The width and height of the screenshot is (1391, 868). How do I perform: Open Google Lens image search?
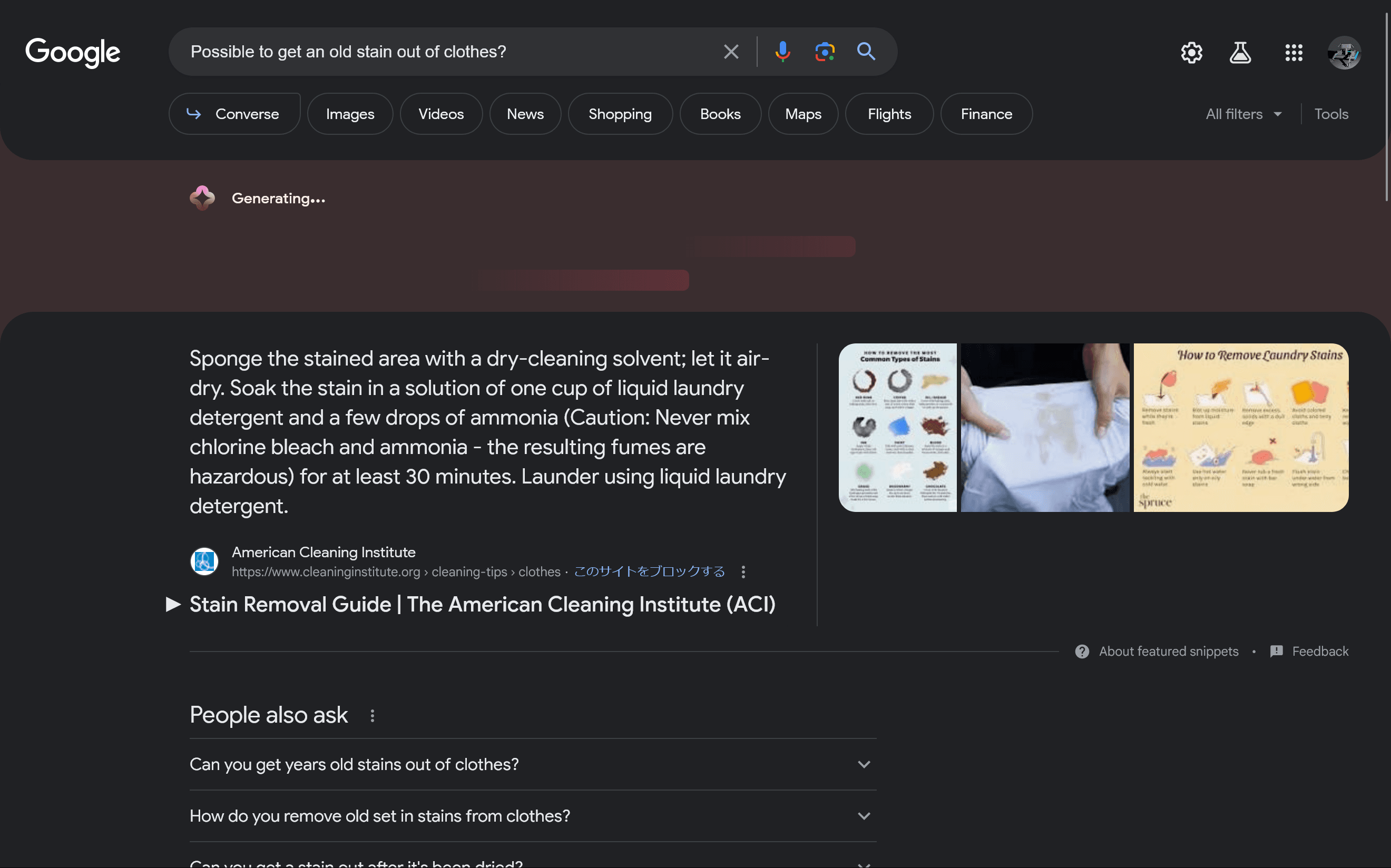(x=825, y=52)
